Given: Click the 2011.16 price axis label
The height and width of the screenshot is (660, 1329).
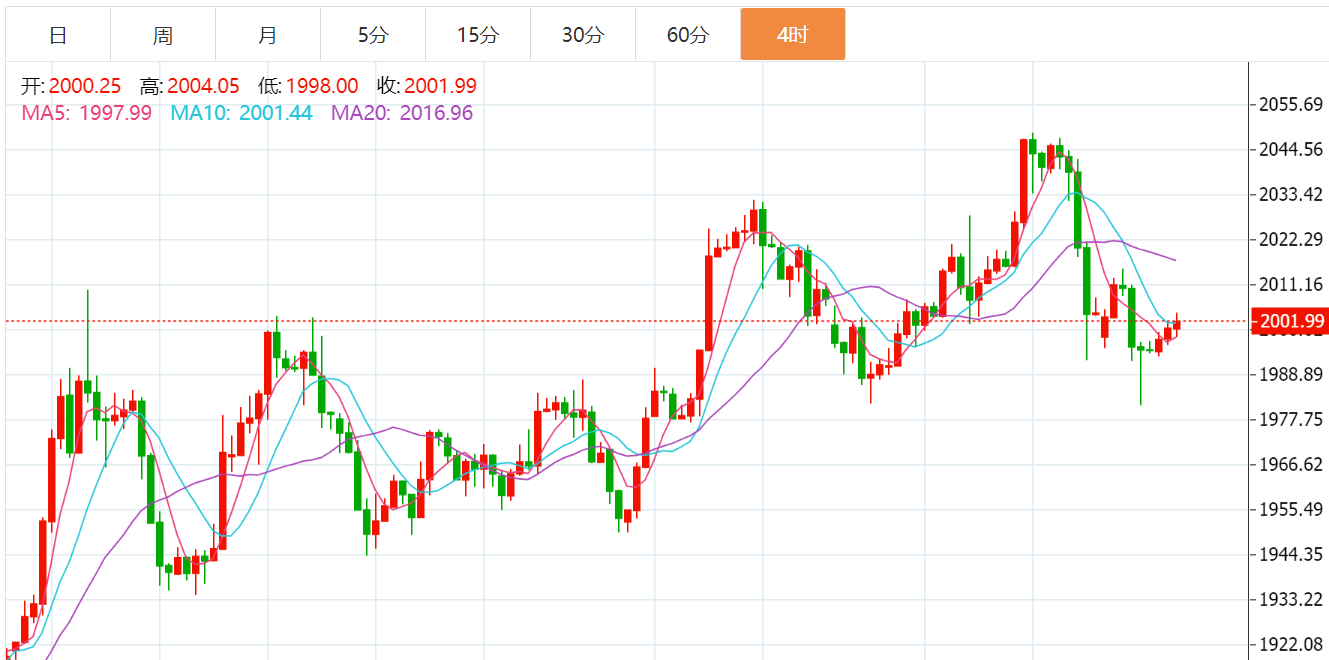Looking at the screenshot, I should click(x=1293, y=285).
